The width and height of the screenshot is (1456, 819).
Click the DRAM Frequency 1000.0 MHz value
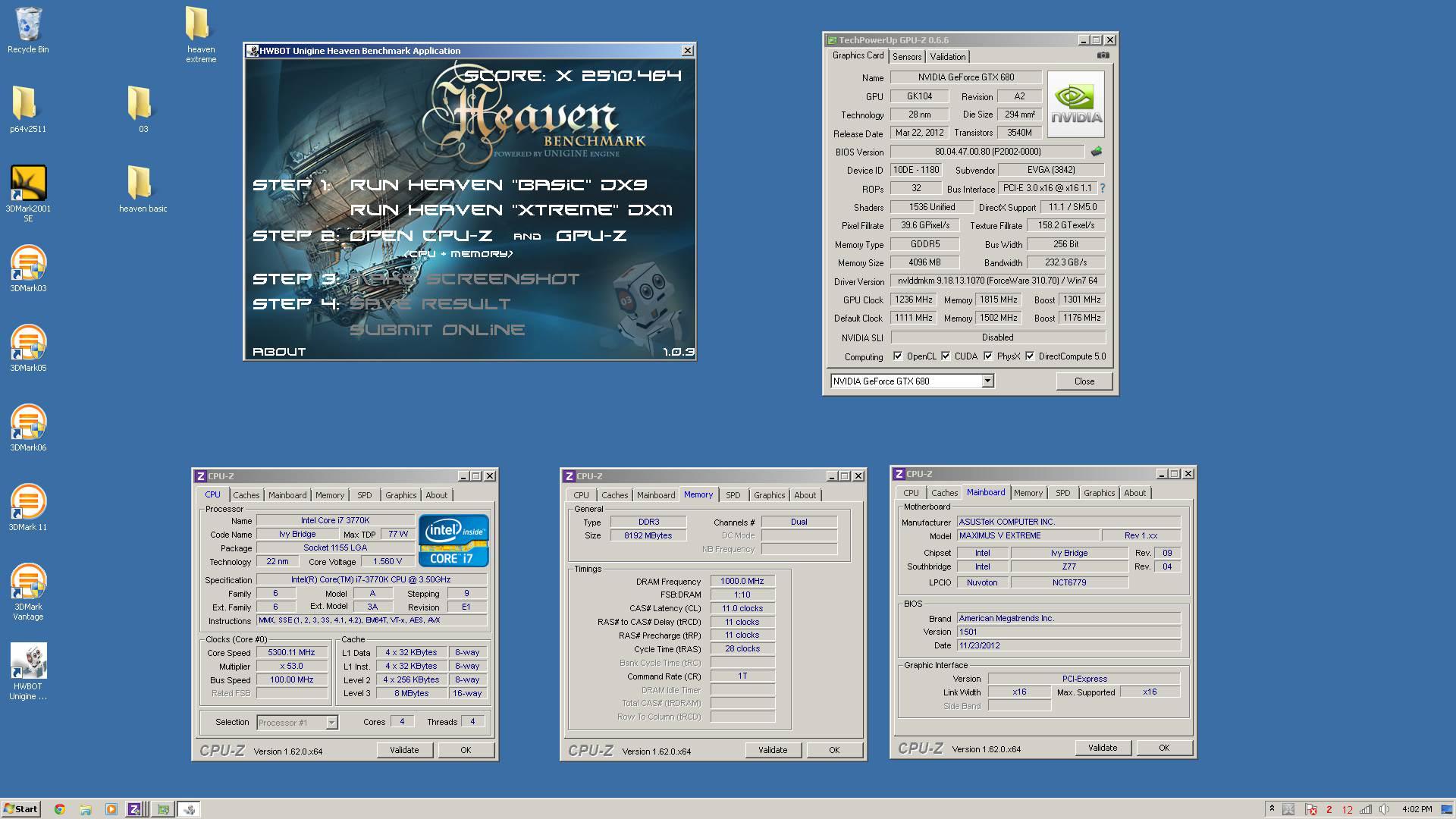pyautogui.click(x=742, y=581)
